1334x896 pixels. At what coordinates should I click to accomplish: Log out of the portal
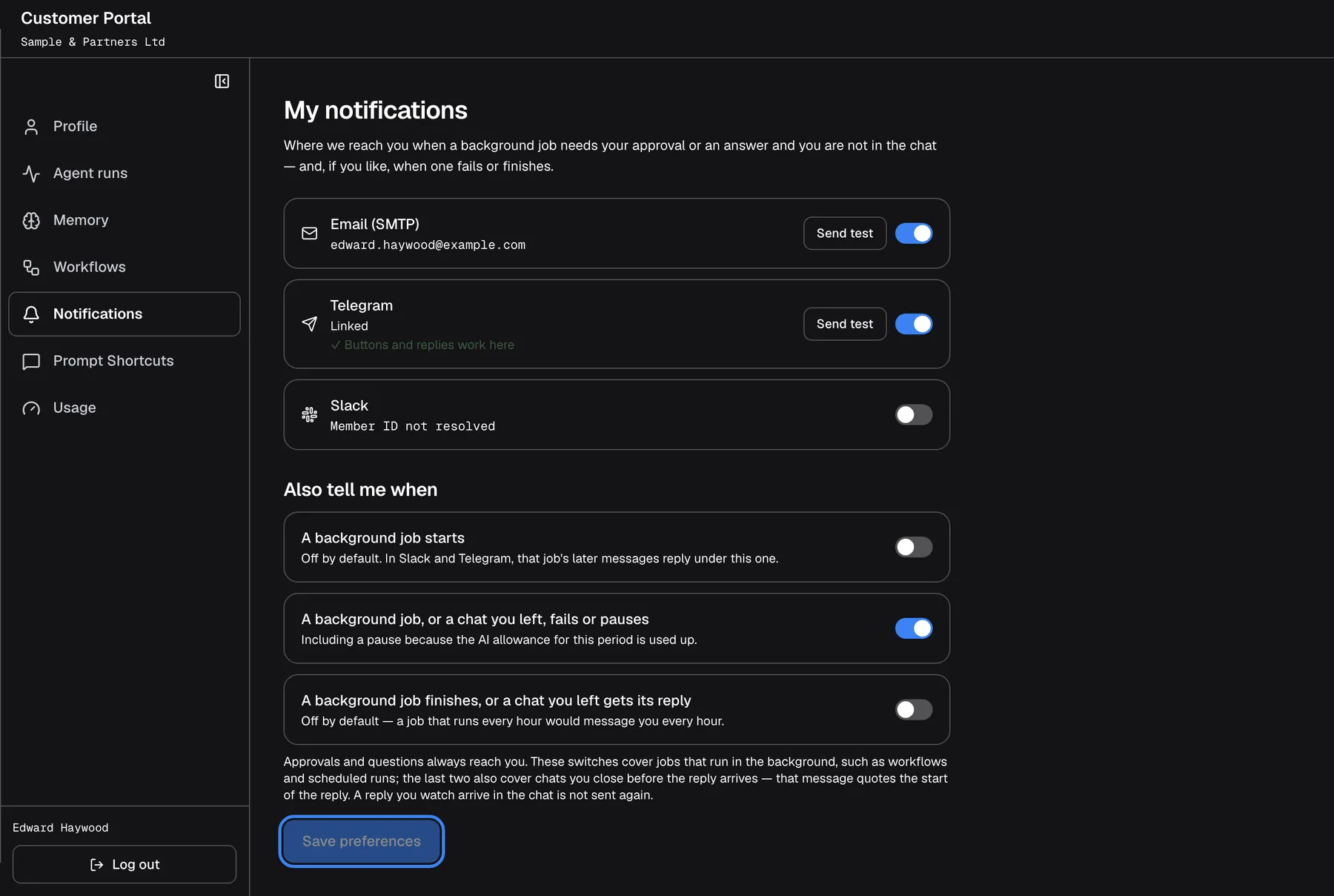[x=125, y=865]
